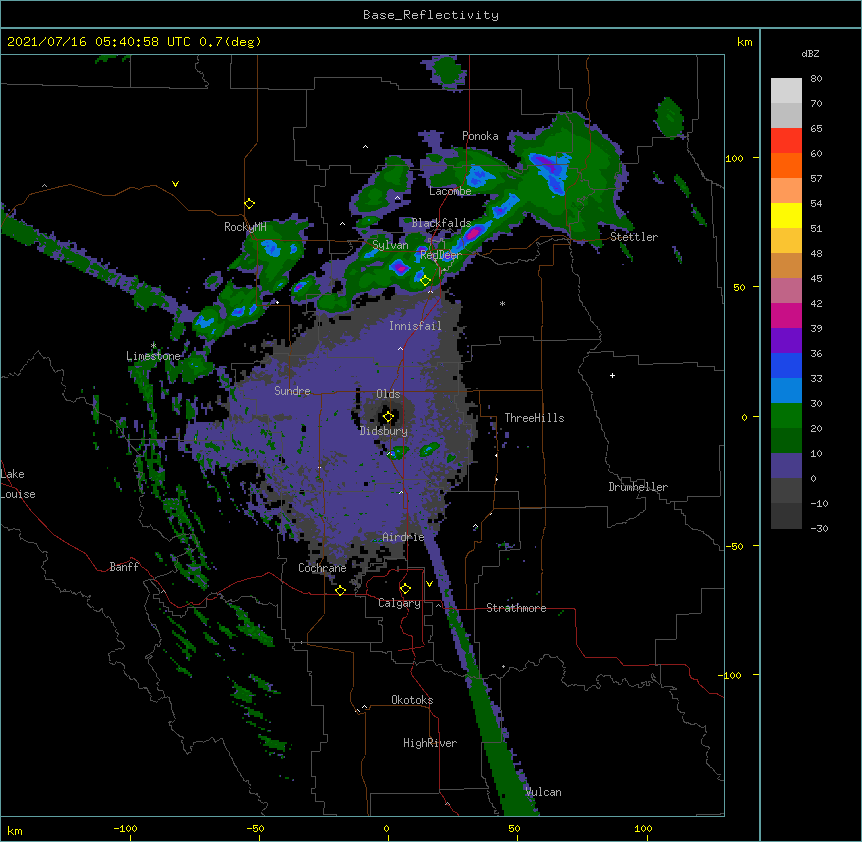
Task: Click the Blackfalds city label
Action: point(441,223)
